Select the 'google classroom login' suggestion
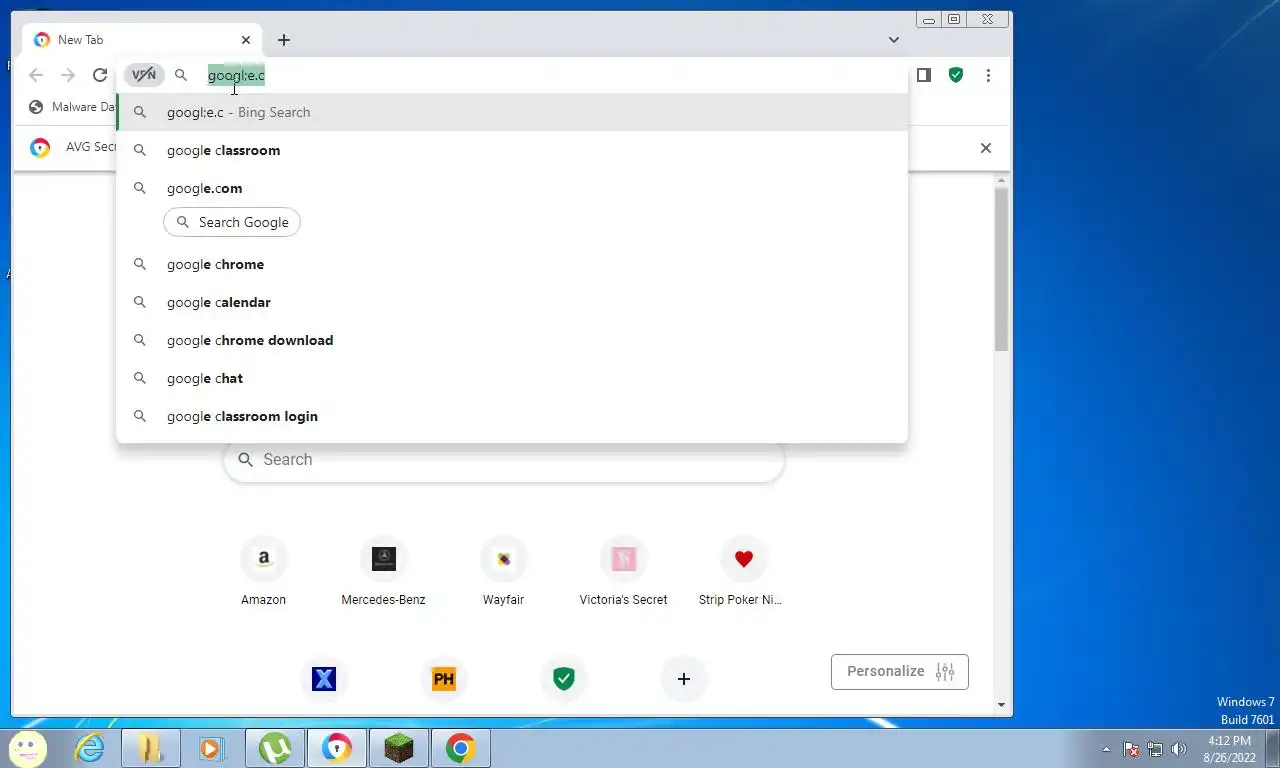 click(512, 416)
